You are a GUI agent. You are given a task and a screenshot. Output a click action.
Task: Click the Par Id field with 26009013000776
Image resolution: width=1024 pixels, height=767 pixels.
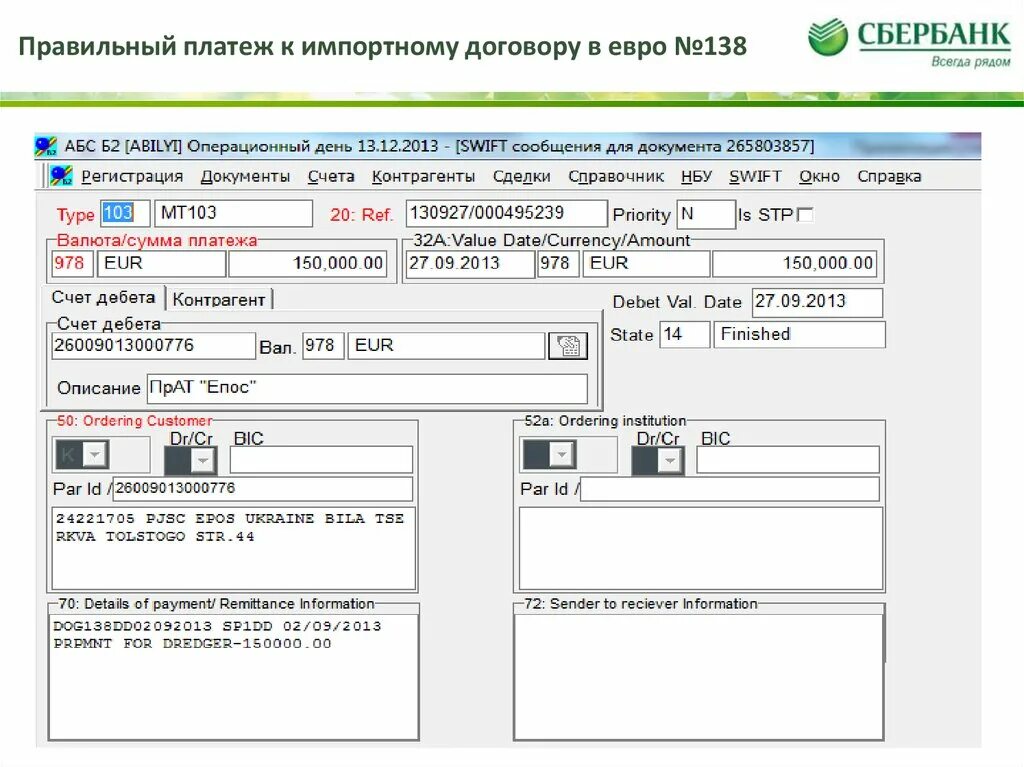click(263, 489)
